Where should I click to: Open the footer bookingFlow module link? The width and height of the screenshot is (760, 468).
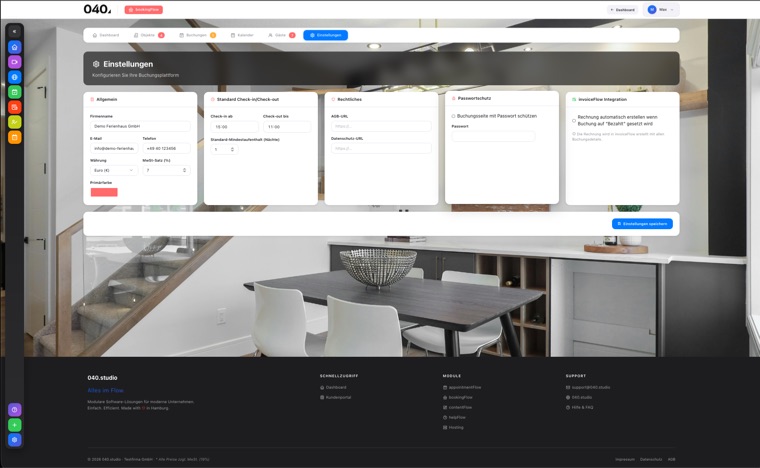tap(458, 397)
